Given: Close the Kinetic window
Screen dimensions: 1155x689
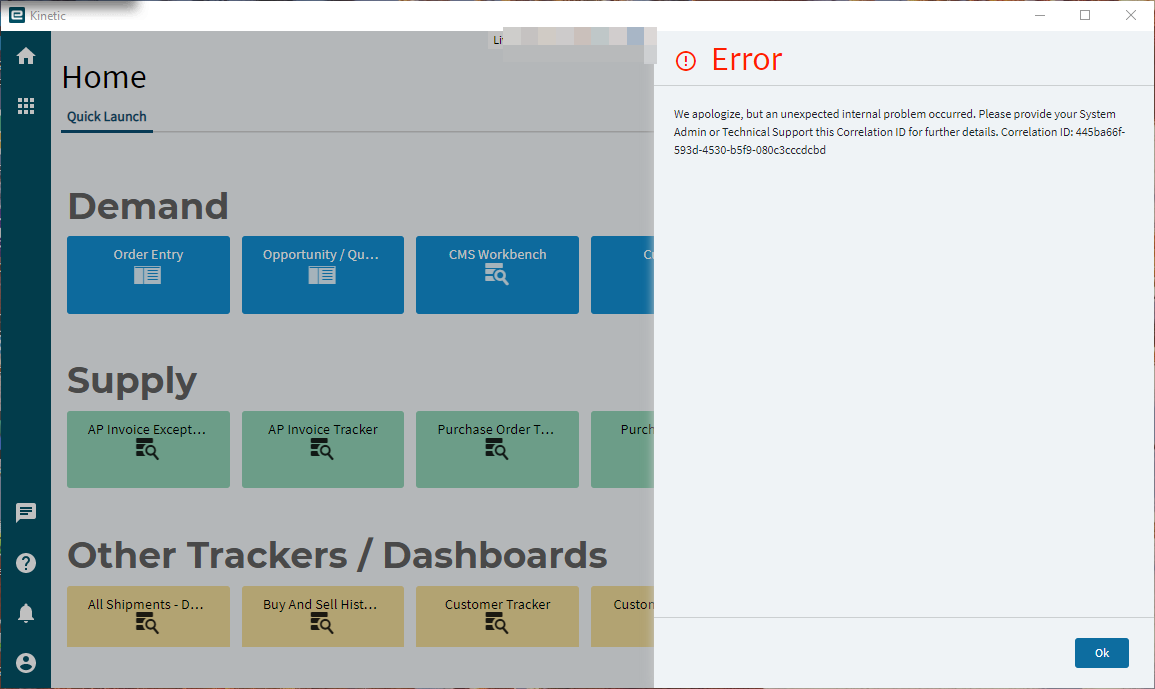Looking at the screenshot, I should pyautogui.click(x=1131, y=15).
